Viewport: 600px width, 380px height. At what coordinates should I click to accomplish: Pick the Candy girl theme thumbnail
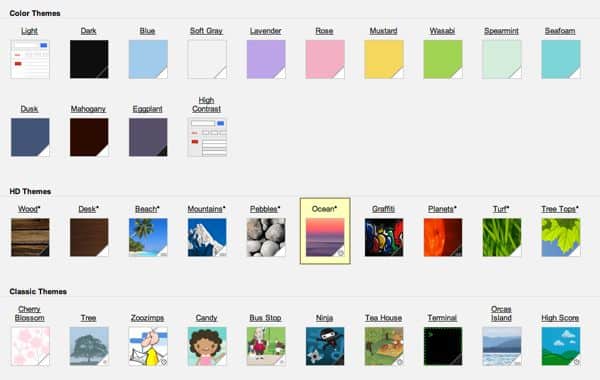pos(207,346)
